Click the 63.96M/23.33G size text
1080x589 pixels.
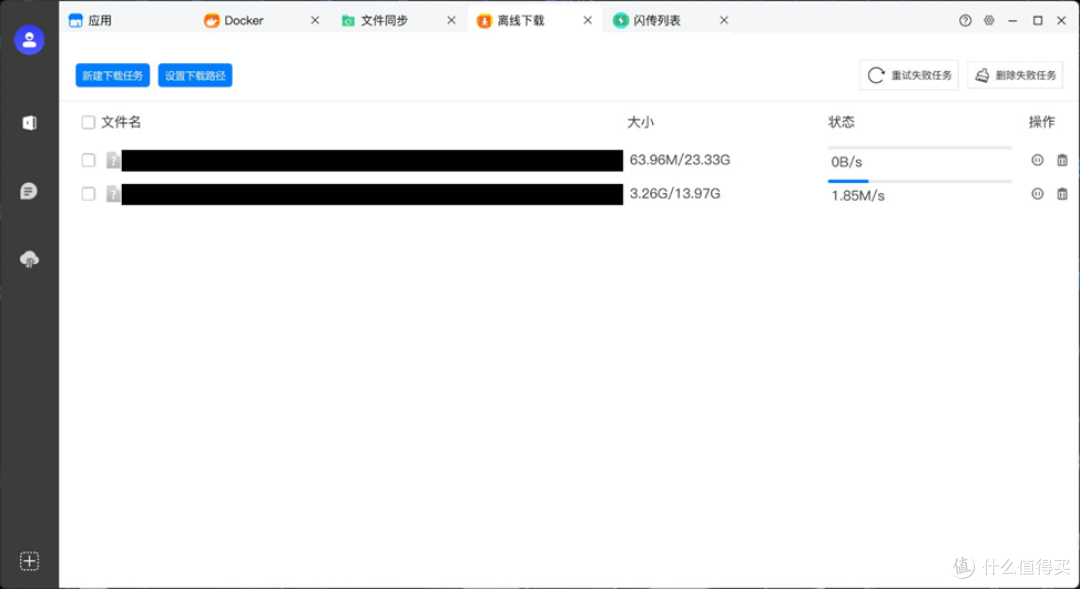(x=680, y=160)
